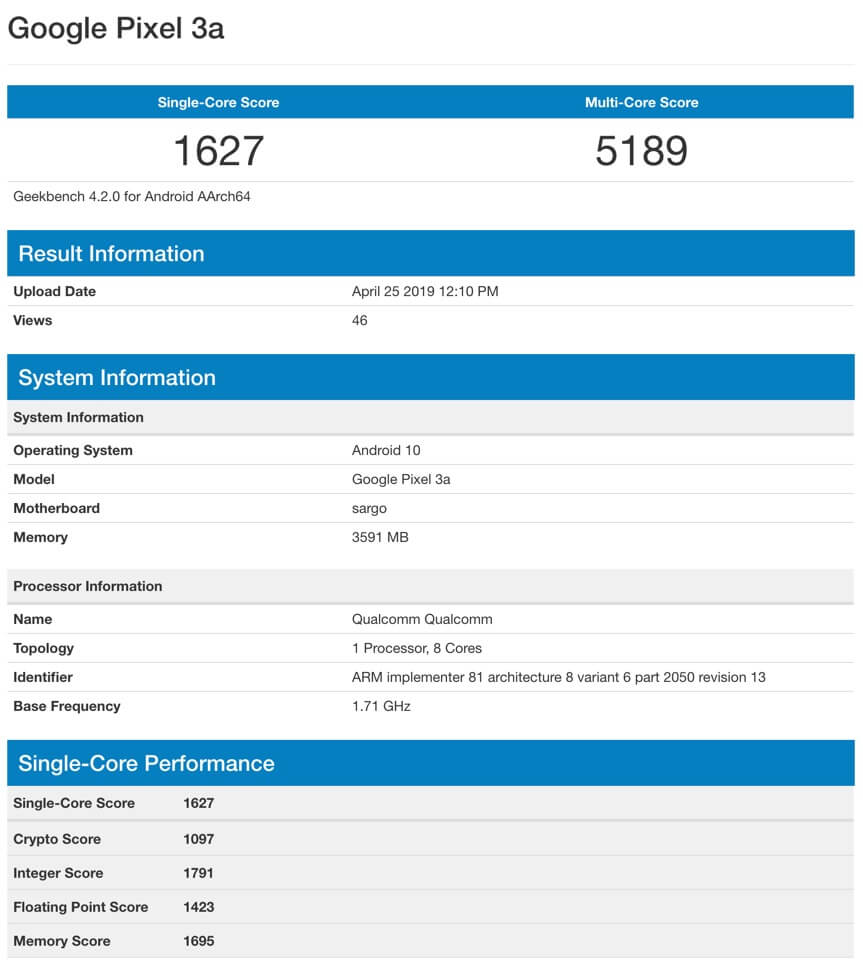The image size is (863, 963).
Task: Click the "Qualcomm Qualcomm" processor name
Action: [x=422, y=619]
